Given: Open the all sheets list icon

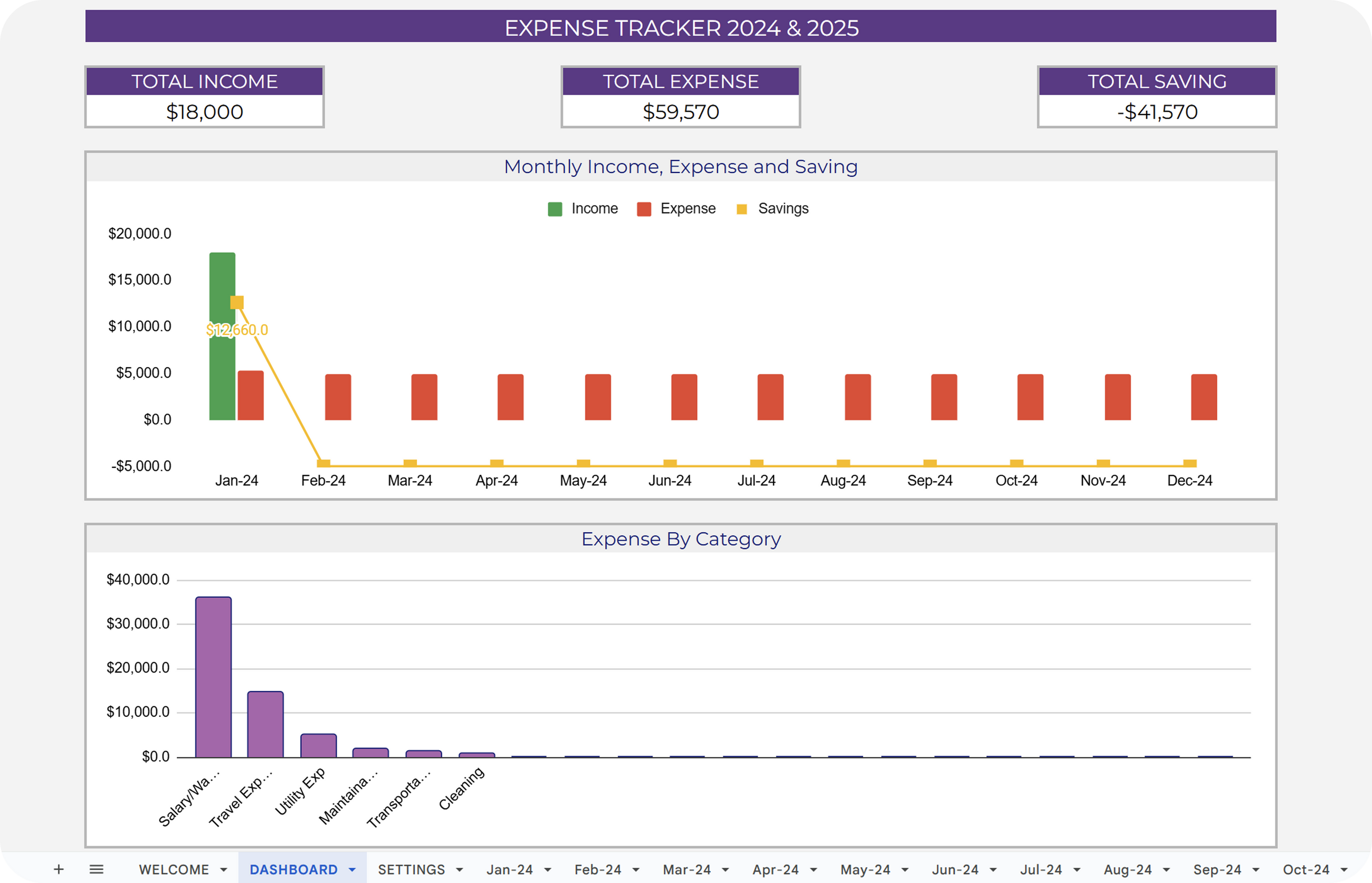Looking at the screenshot, I should click(x=97, y=869).
